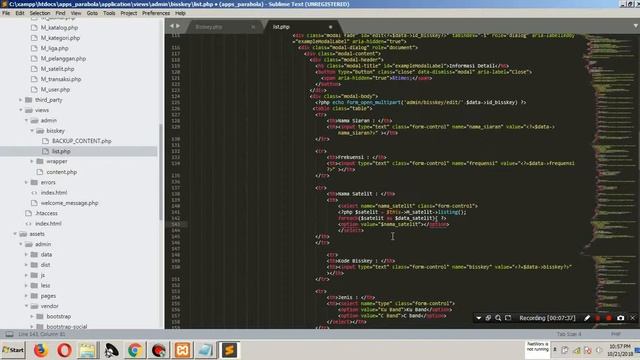The height and width of the screenshot is (360, 640).
Task: Open Google Chrome from the taskbar
Action: coord(135,350)
